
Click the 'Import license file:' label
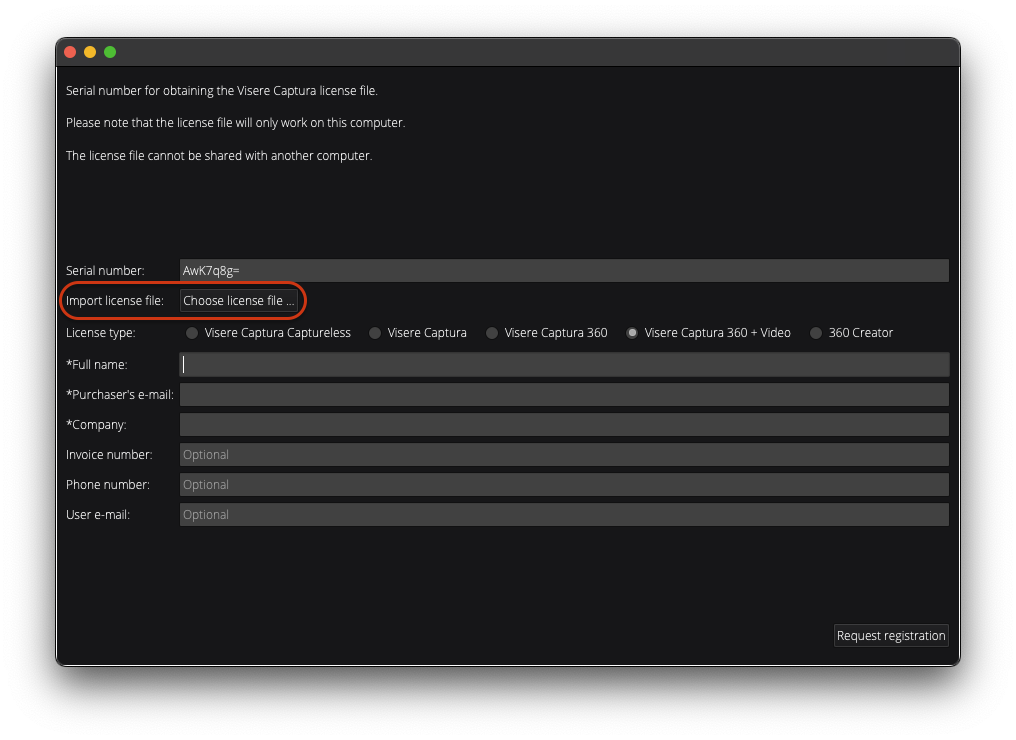coord(115,301)
